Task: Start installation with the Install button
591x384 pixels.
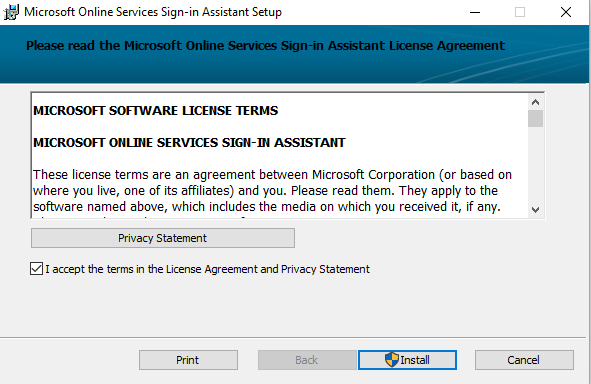Action: pos(407,360)
